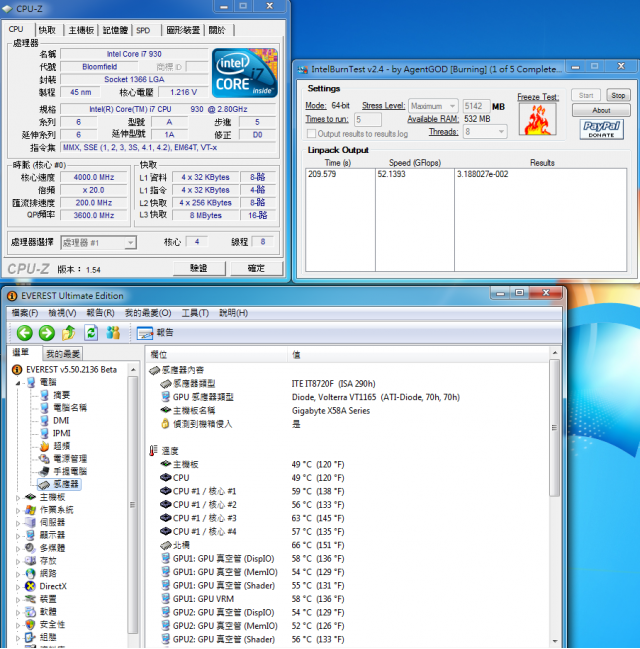Select the 電腦 computer node icon
640x649 pixels.
click(x=31, y=382)
